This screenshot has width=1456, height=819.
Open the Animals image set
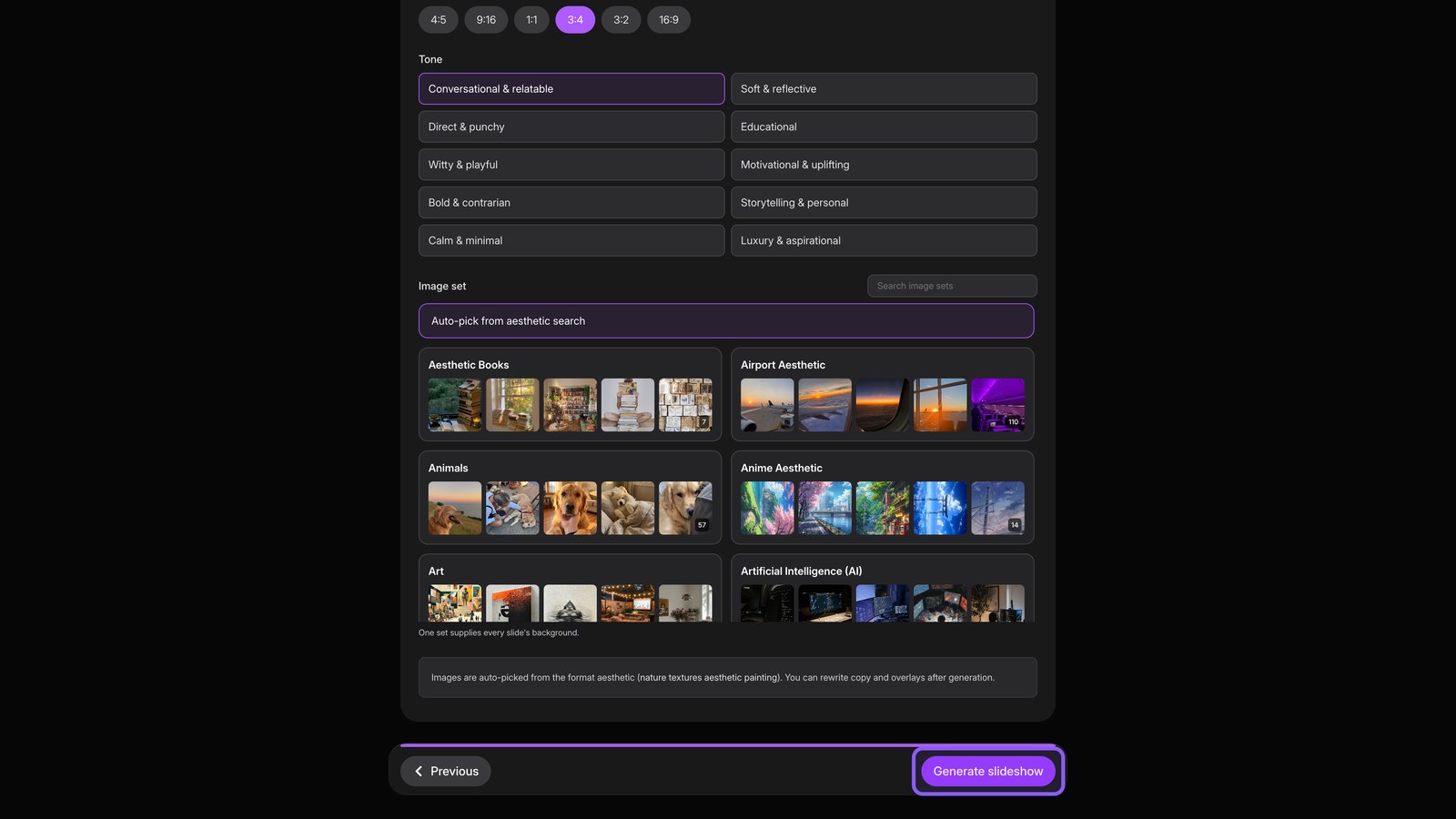pos(570,498)
